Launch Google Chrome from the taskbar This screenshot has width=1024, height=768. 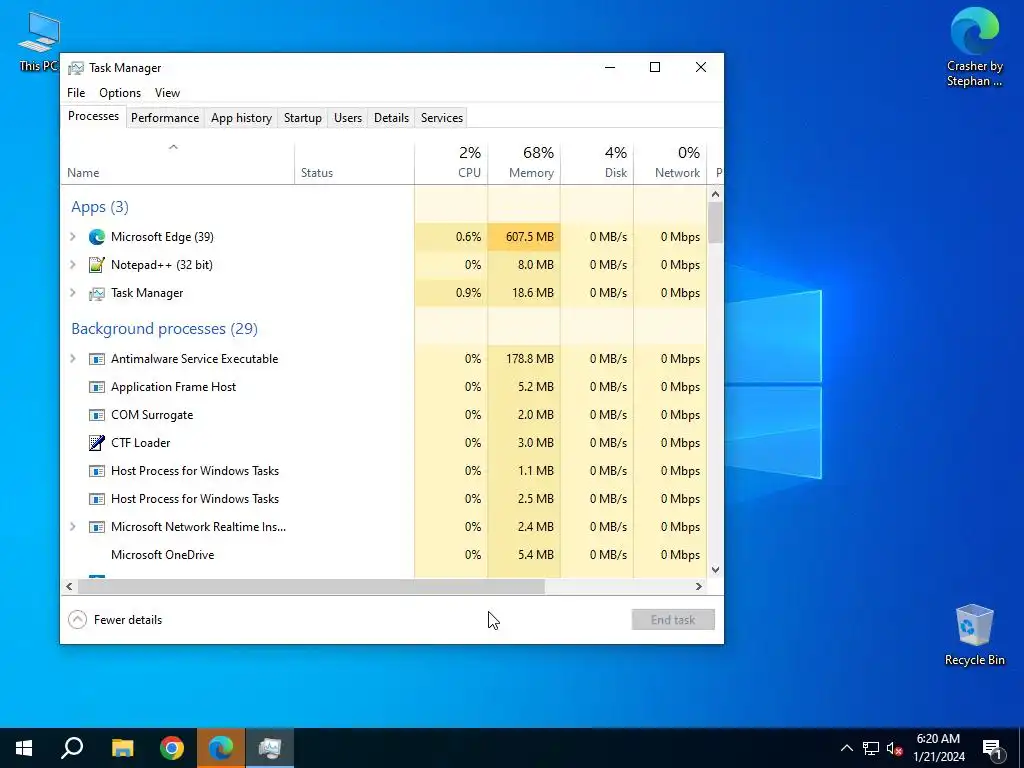[172, 748]
